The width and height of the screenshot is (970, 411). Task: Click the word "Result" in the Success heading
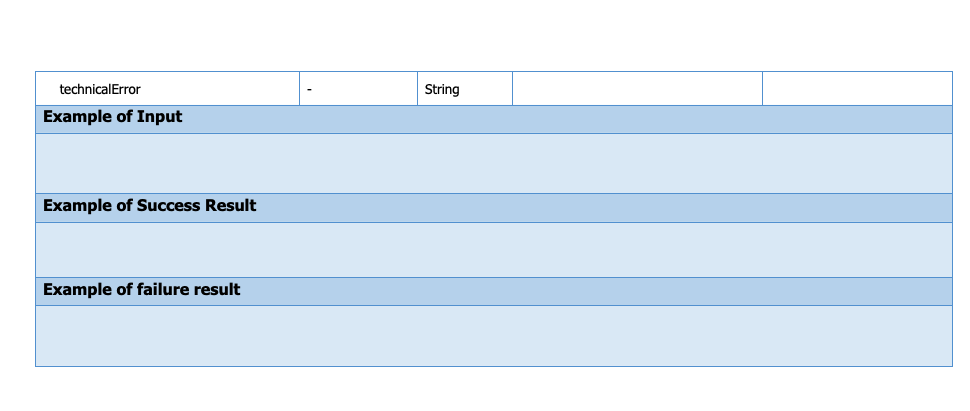[x=231, y=206]
